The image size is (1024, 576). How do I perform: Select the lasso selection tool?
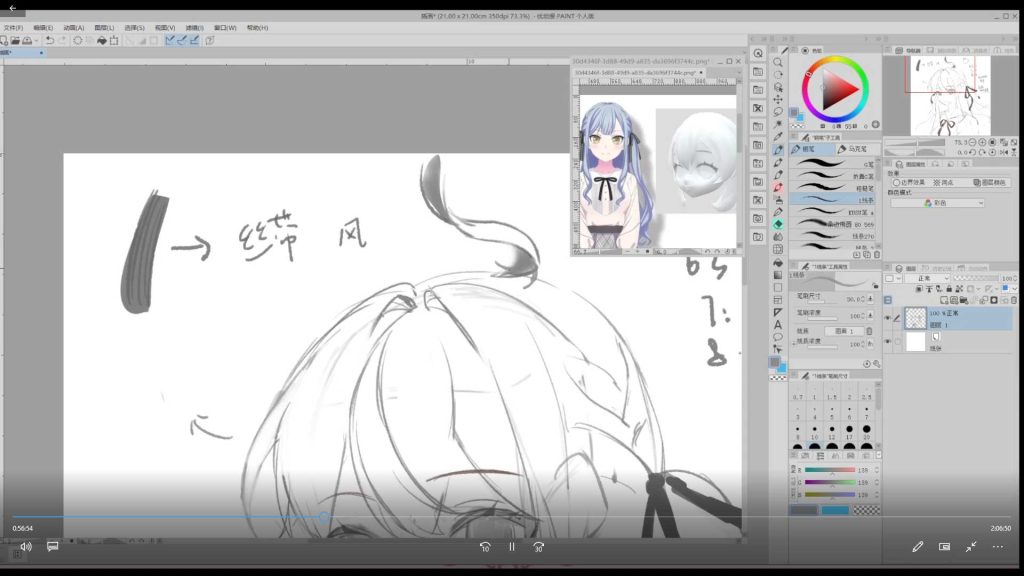click(778, 112)
